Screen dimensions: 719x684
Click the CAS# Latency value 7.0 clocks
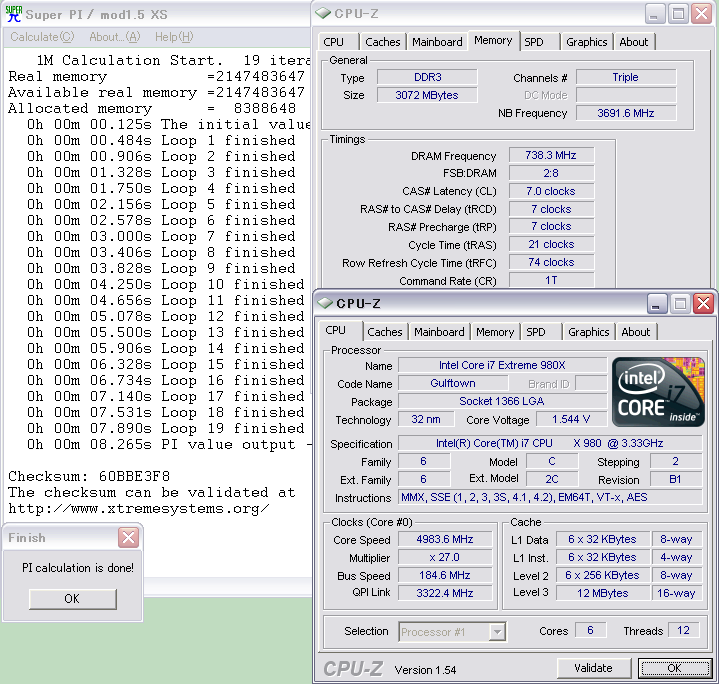click(551, 191)
